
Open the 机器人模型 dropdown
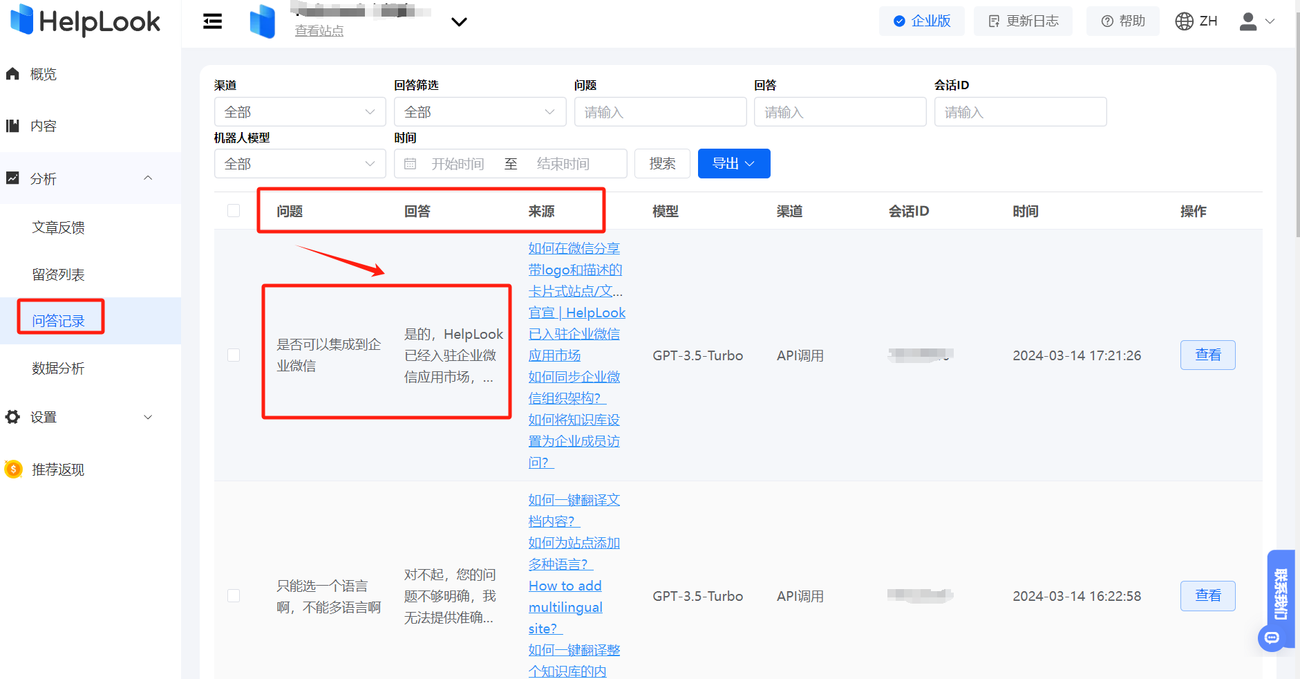pos(300,164)
